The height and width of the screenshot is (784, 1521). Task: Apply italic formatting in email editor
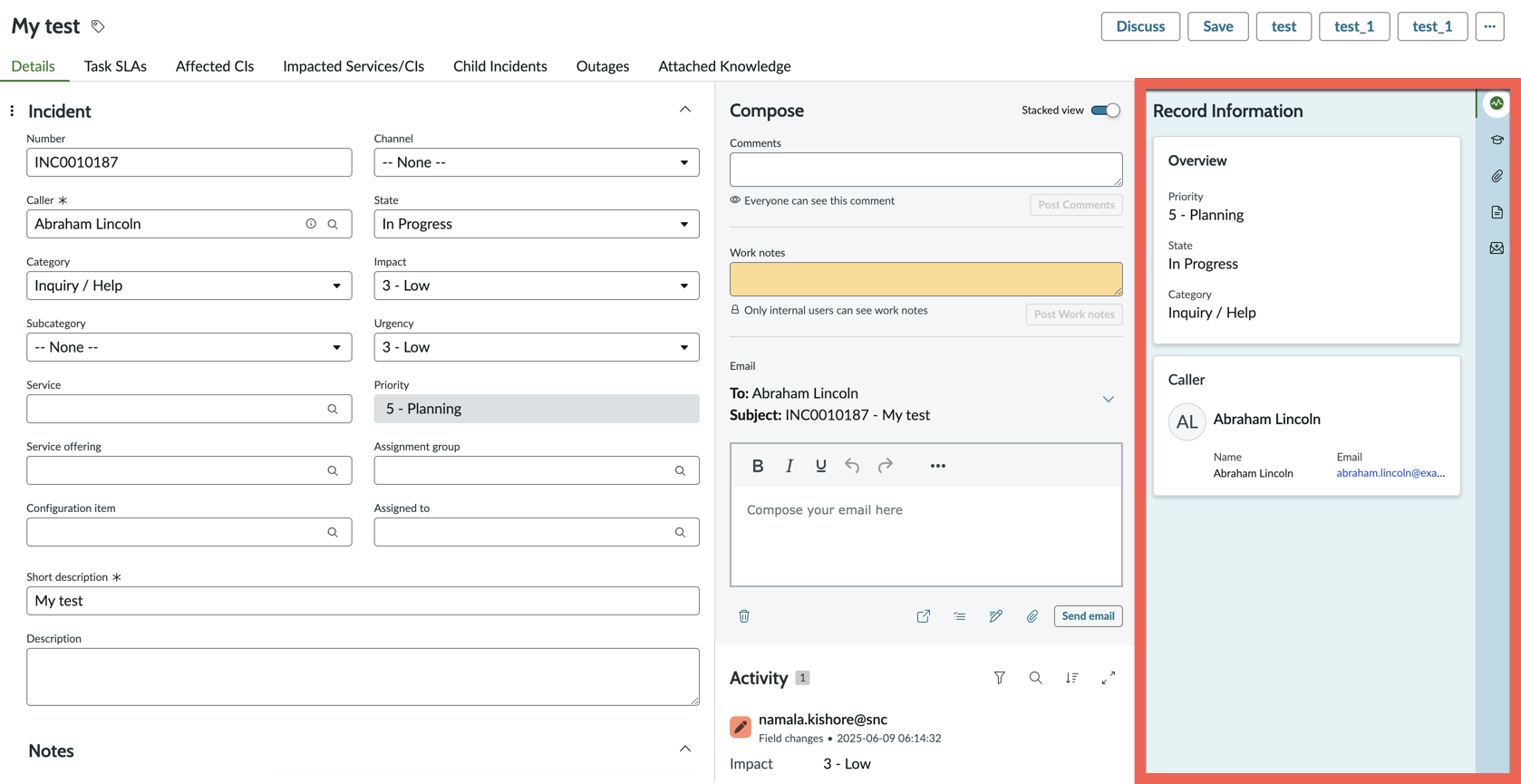pos(790,466)
